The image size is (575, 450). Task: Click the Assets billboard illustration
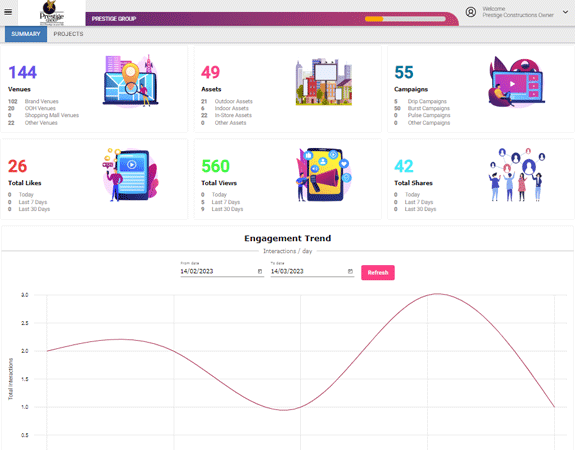coord(324,82)
